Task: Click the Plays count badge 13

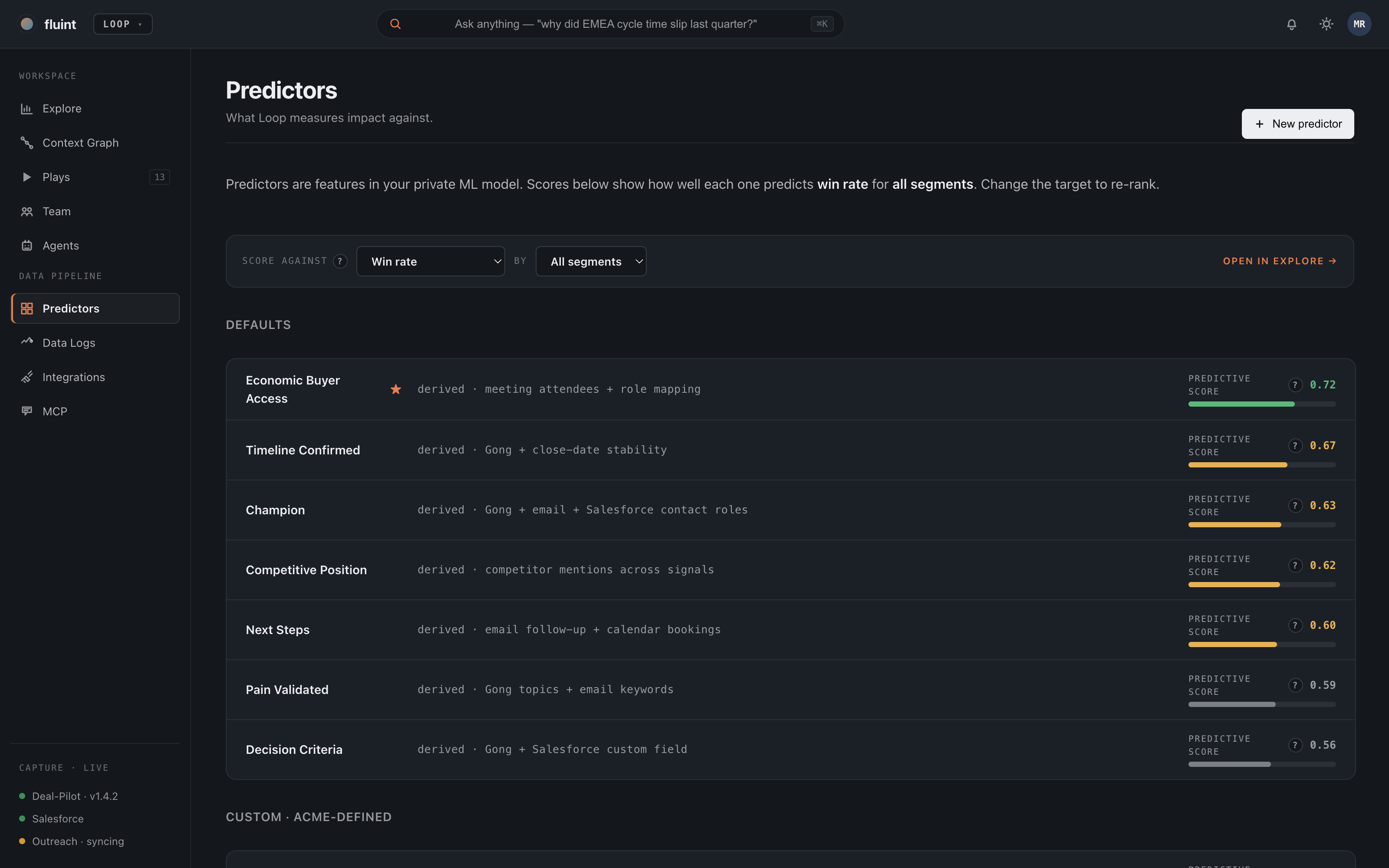Action: coord(160,177)
